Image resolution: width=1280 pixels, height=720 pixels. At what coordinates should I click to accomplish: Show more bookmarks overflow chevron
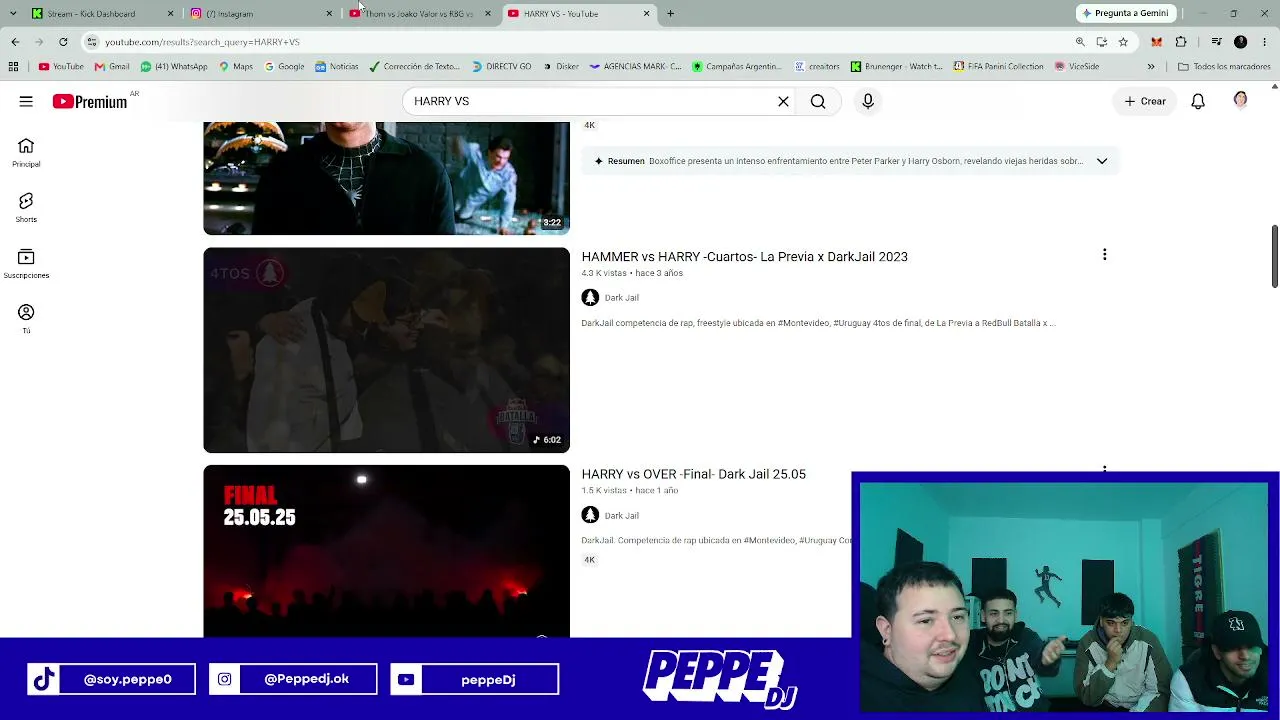(x=1151, y=67)
